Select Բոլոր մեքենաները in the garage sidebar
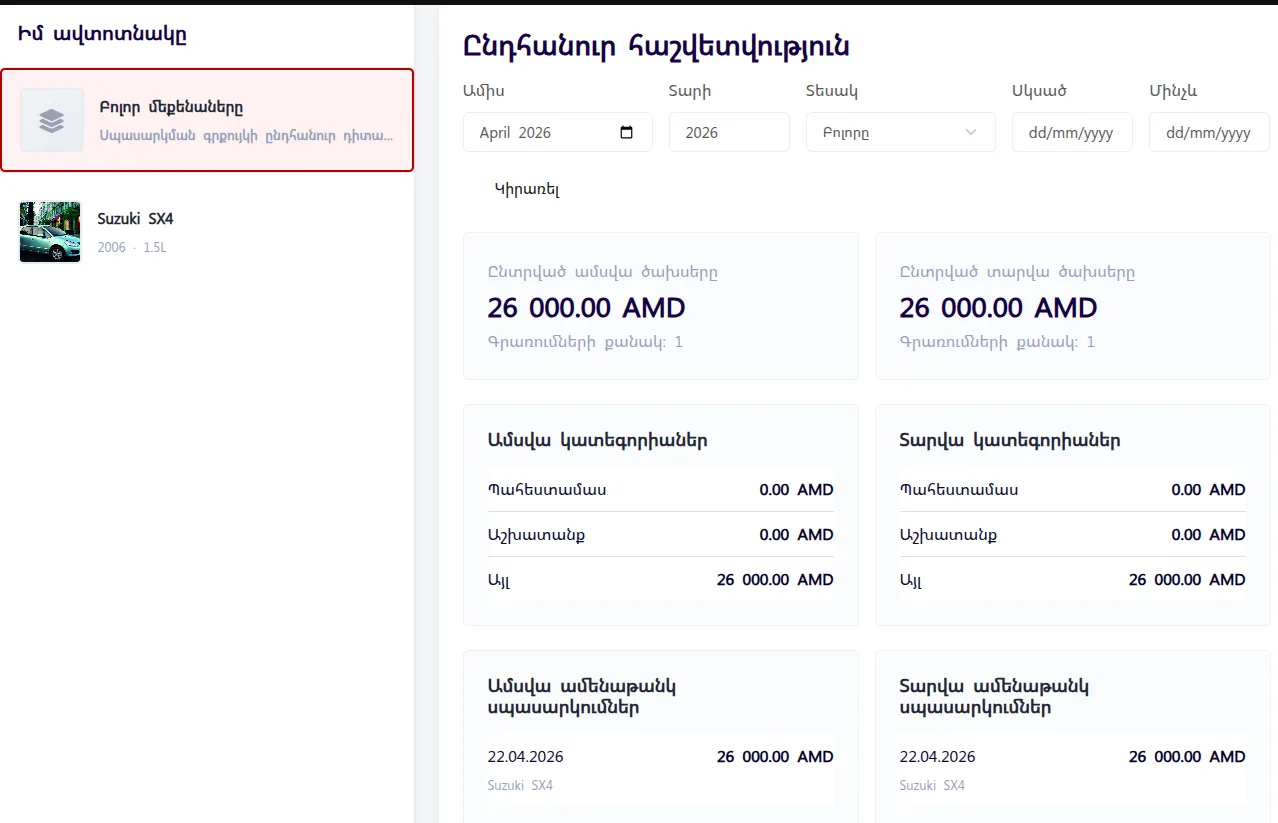Image resolution: width=1278 pixels, height=823 pixels. [207, 120]
